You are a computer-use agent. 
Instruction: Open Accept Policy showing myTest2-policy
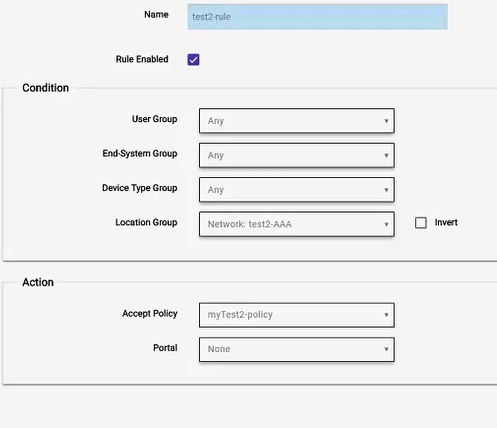(297, 315)
